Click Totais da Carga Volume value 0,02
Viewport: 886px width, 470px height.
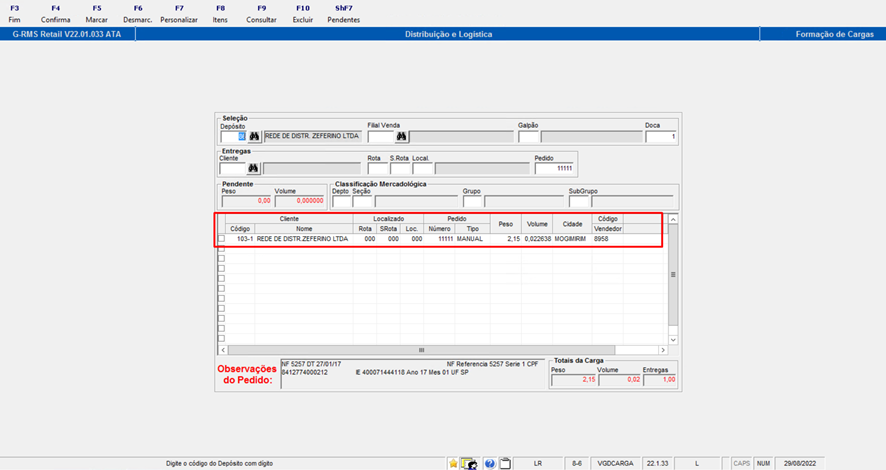tap(619, 380)
